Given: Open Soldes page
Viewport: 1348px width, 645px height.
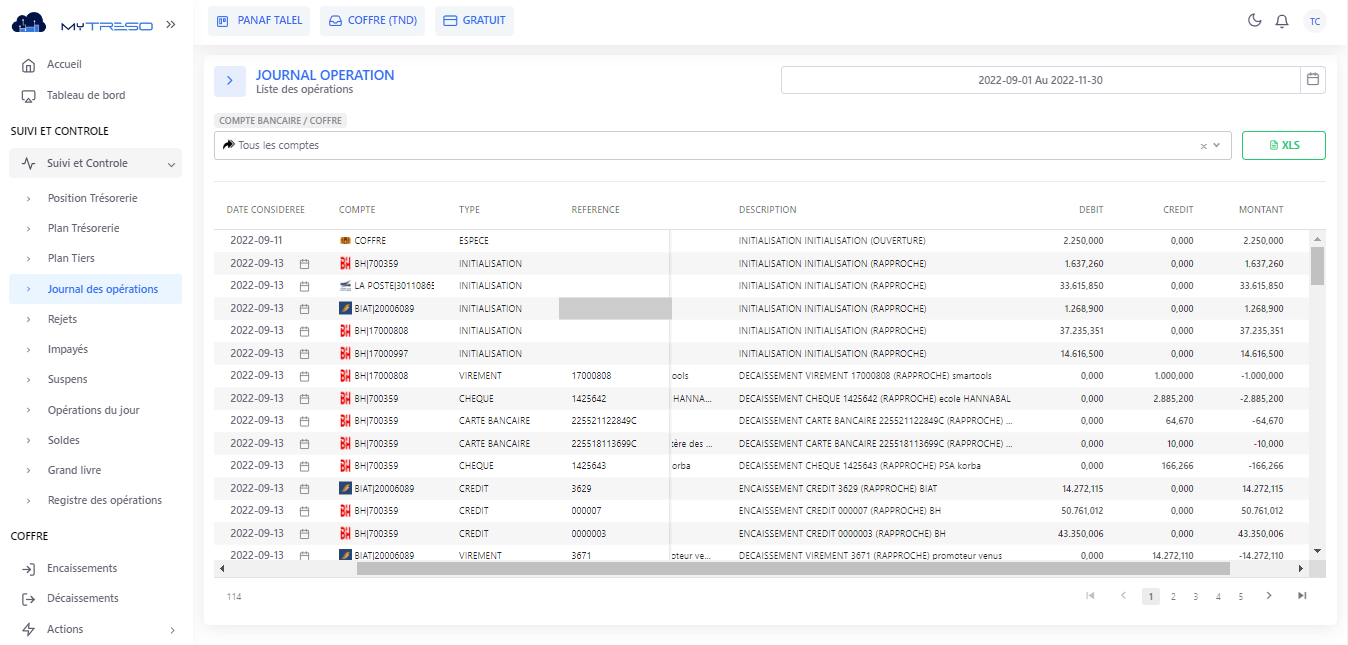Looking at the screenshot, I should [x=64, y=440].
